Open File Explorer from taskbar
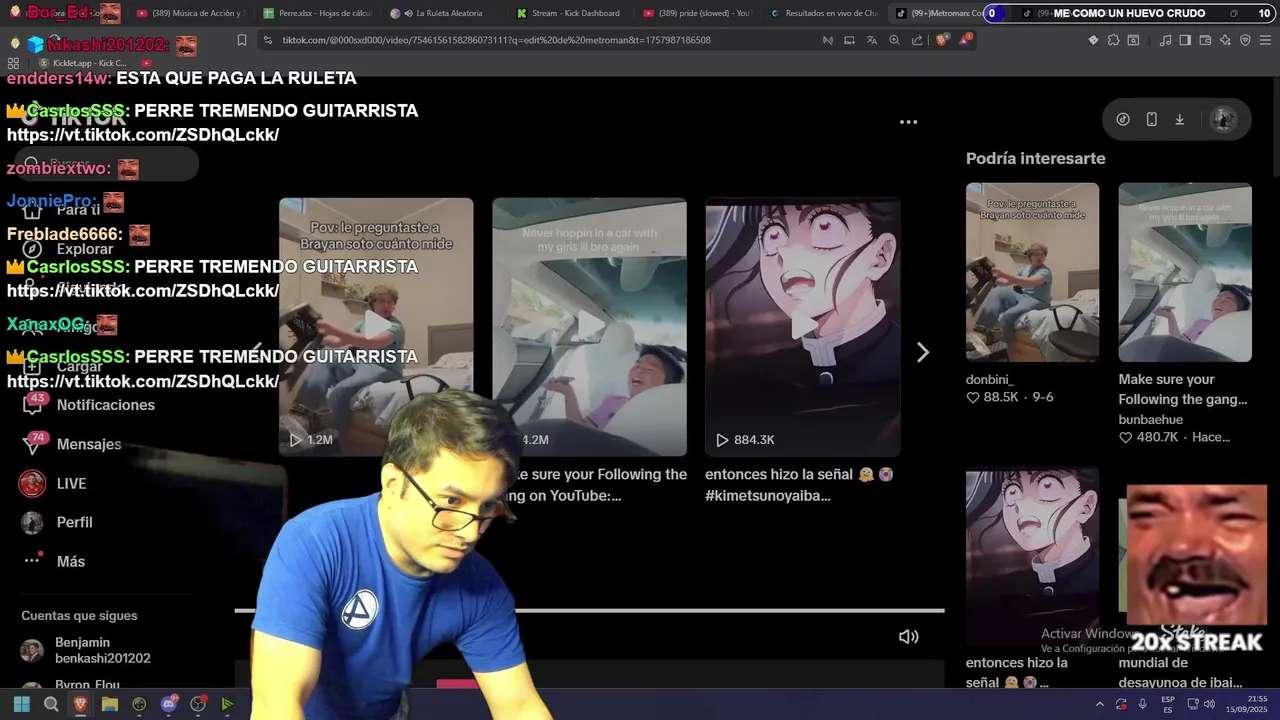 pyautogui.click(x=110, y=704)
